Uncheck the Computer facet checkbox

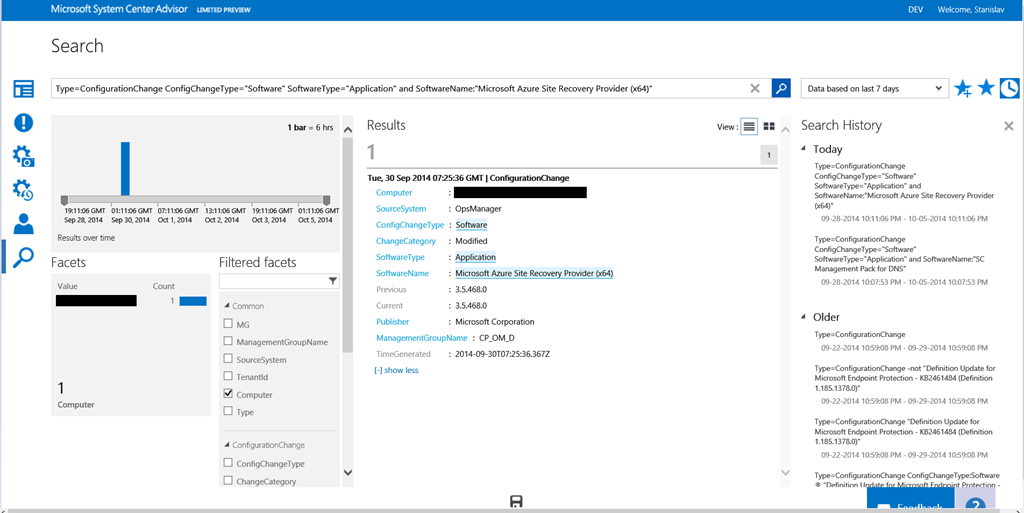tap(228, 395)
